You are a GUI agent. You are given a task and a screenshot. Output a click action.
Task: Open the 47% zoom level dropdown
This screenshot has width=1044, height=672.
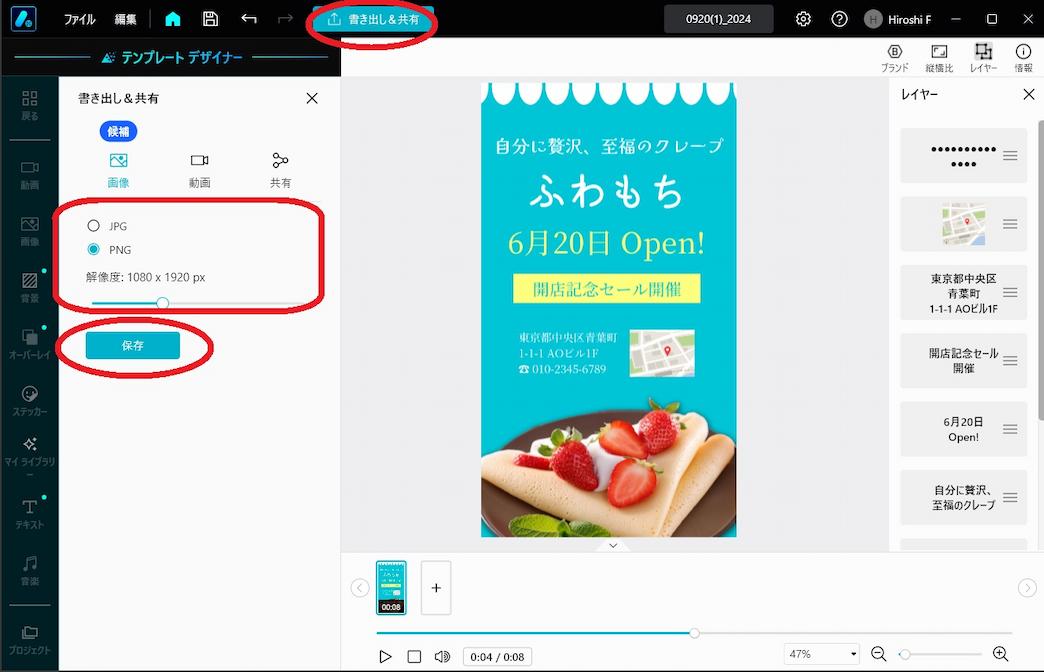coord(821,653)
